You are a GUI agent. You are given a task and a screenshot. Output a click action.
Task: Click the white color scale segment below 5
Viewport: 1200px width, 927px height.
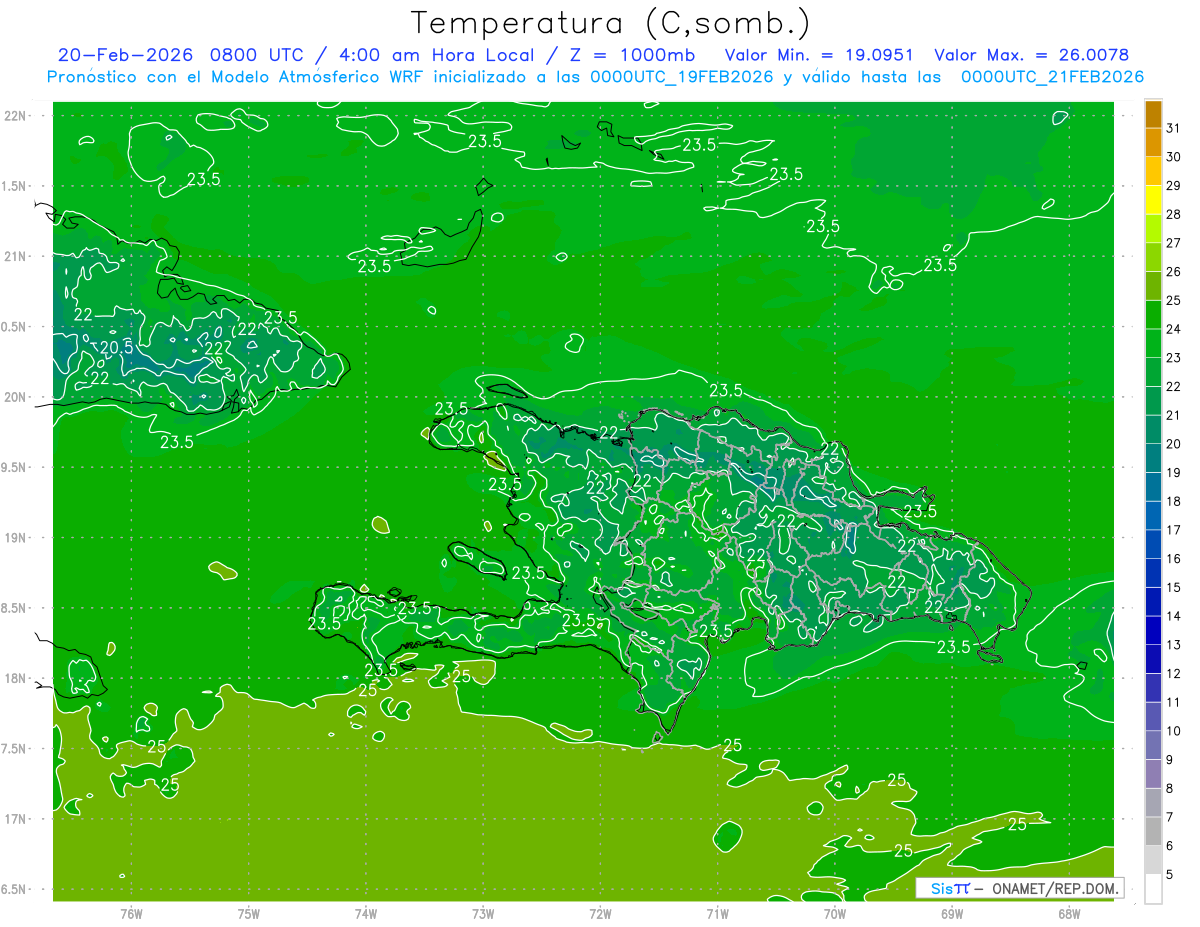coord(1153,888)
